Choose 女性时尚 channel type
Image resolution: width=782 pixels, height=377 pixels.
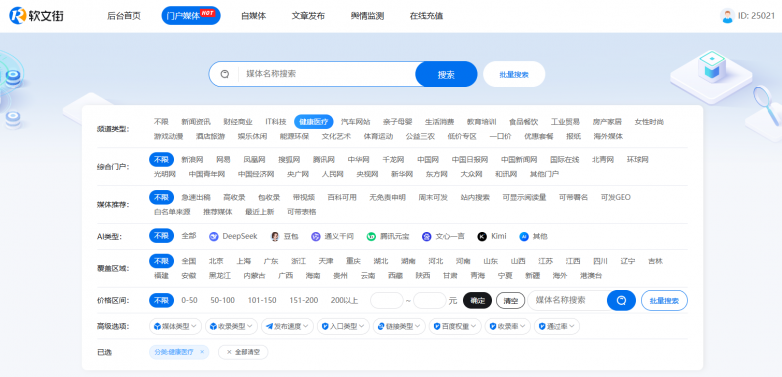click(x=649, y=122)
